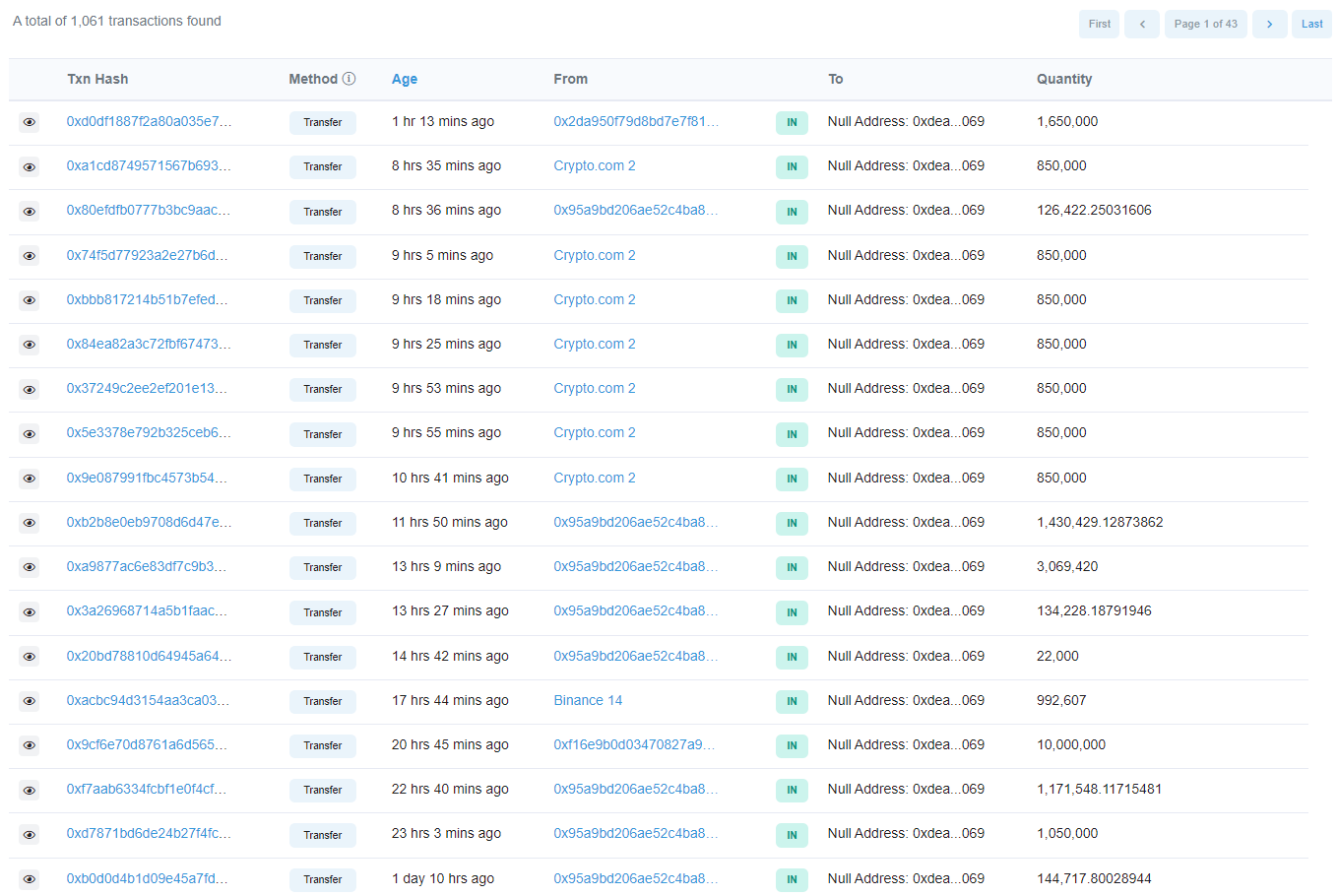Click total of 1,061 transactions found text
The image size is (1338, 896).
pyautogui.click(x=117, y=21)
